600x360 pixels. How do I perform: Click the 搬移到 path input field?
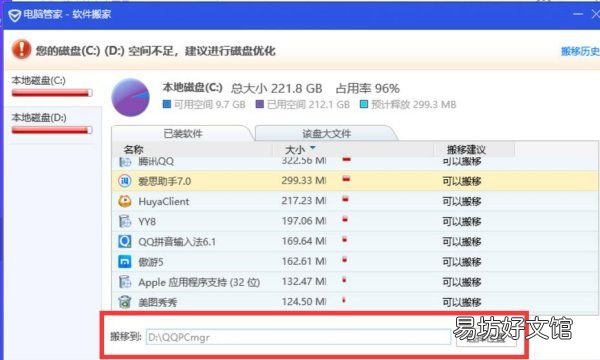coord(298,337)
